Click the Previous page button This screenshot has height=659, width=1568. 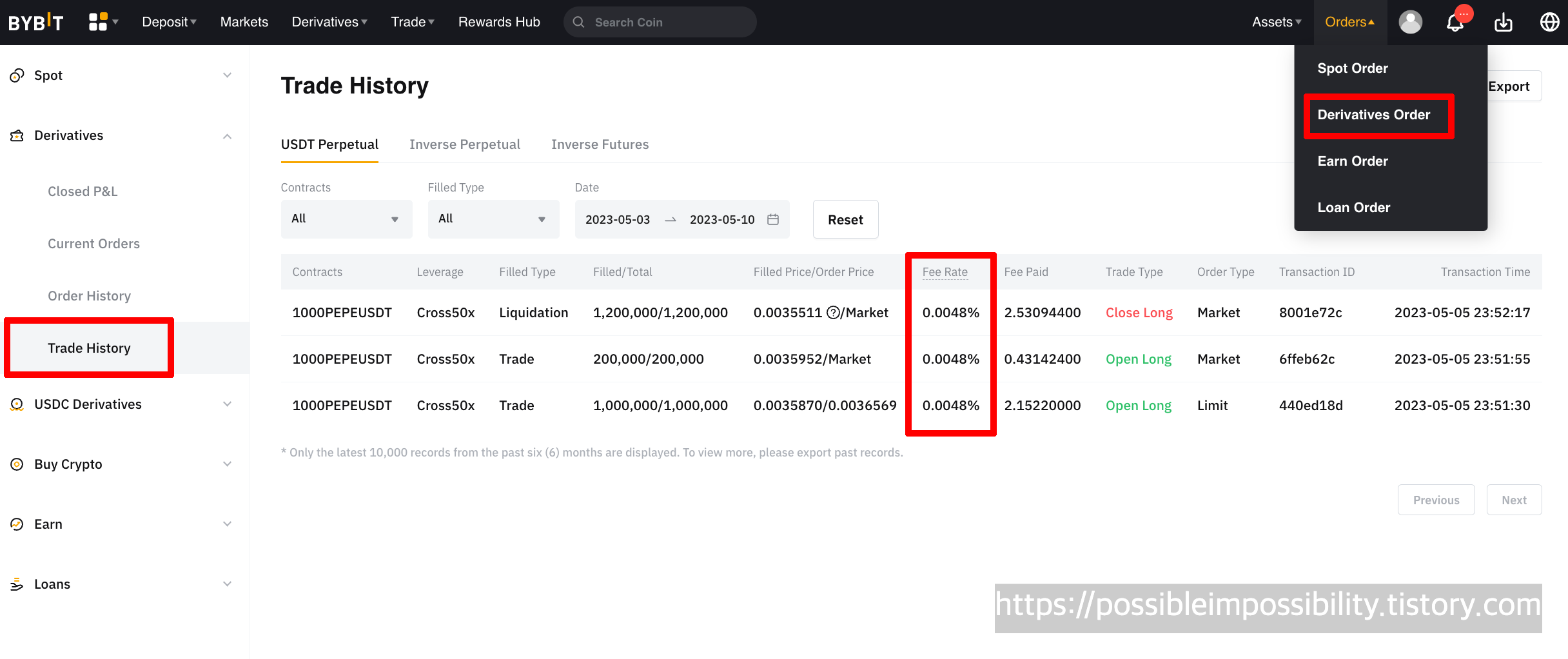point(1436,500)
